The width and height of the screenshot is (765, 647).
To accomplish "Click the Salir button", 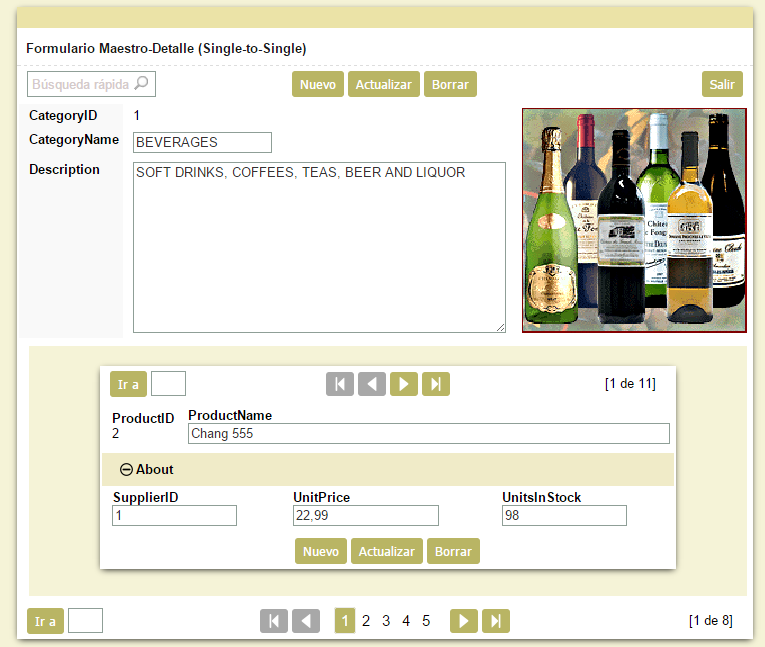I will (x=722, y=85).
